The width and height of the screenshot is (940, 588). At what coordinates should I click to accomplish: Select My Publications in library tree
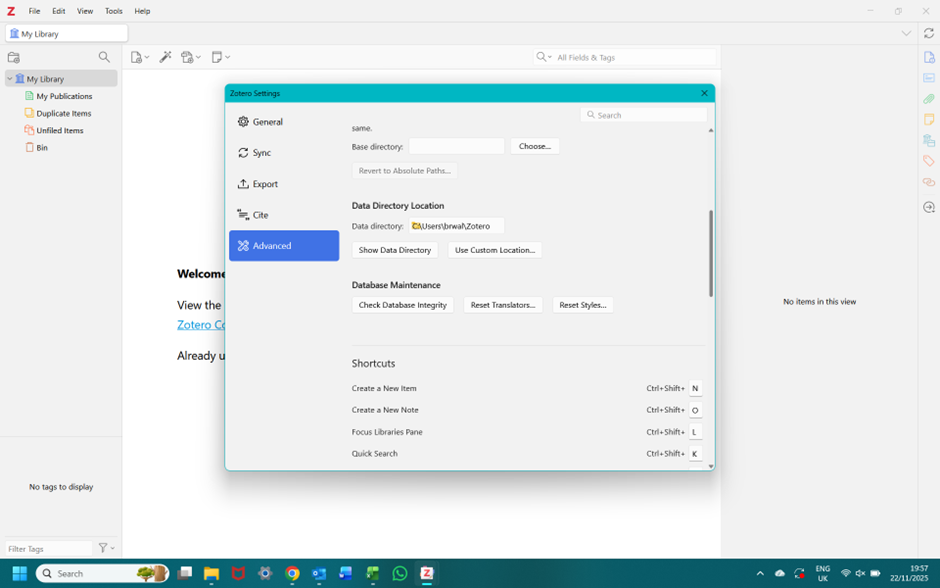click(x=64, y=96)
